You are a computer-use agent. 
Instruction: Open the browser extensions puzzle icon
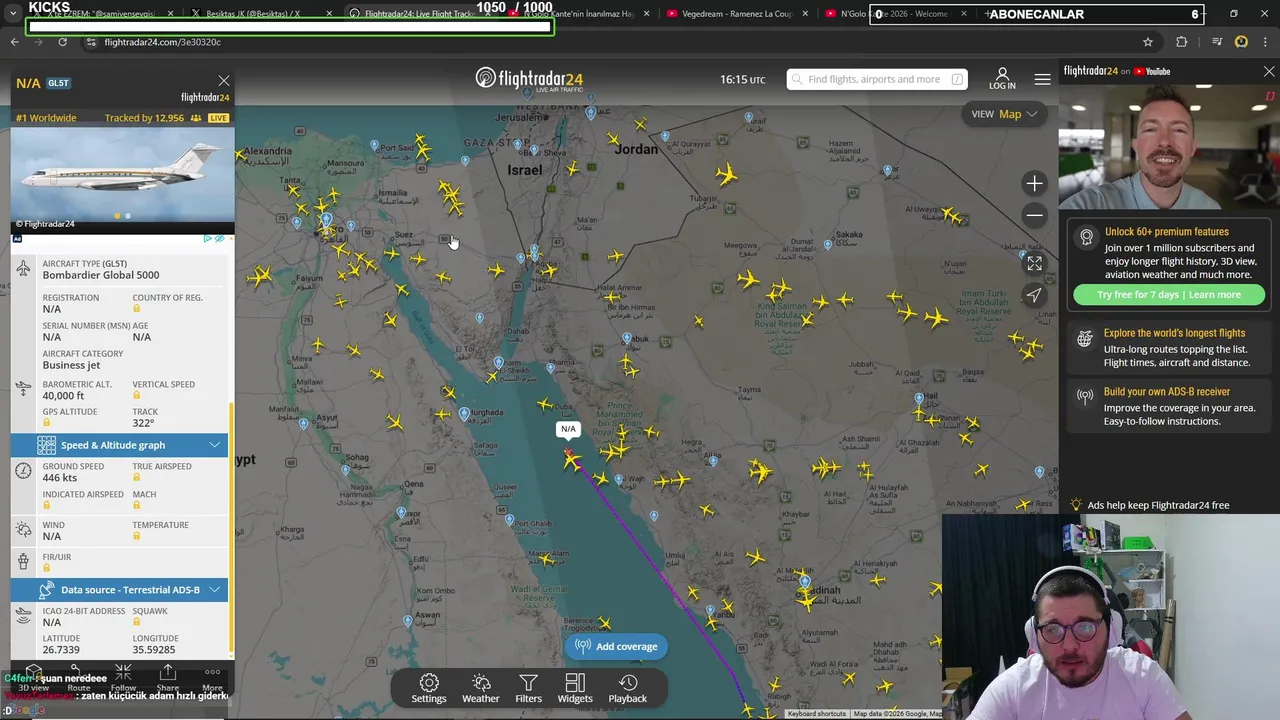[1182, 42]
